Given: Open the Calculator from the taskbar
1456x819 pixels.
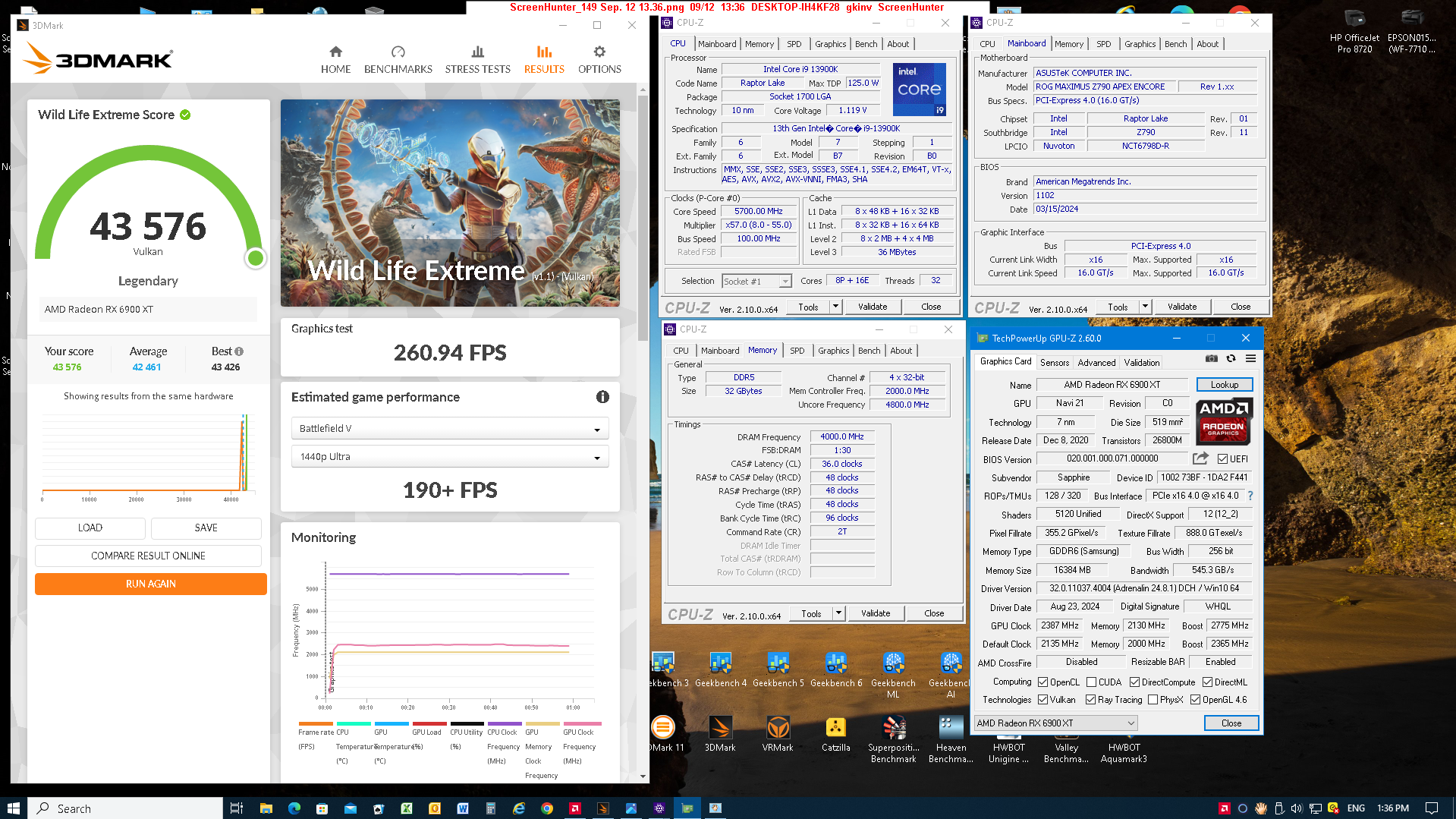Looking at the screenshot, I should click(x=491, y=808).
